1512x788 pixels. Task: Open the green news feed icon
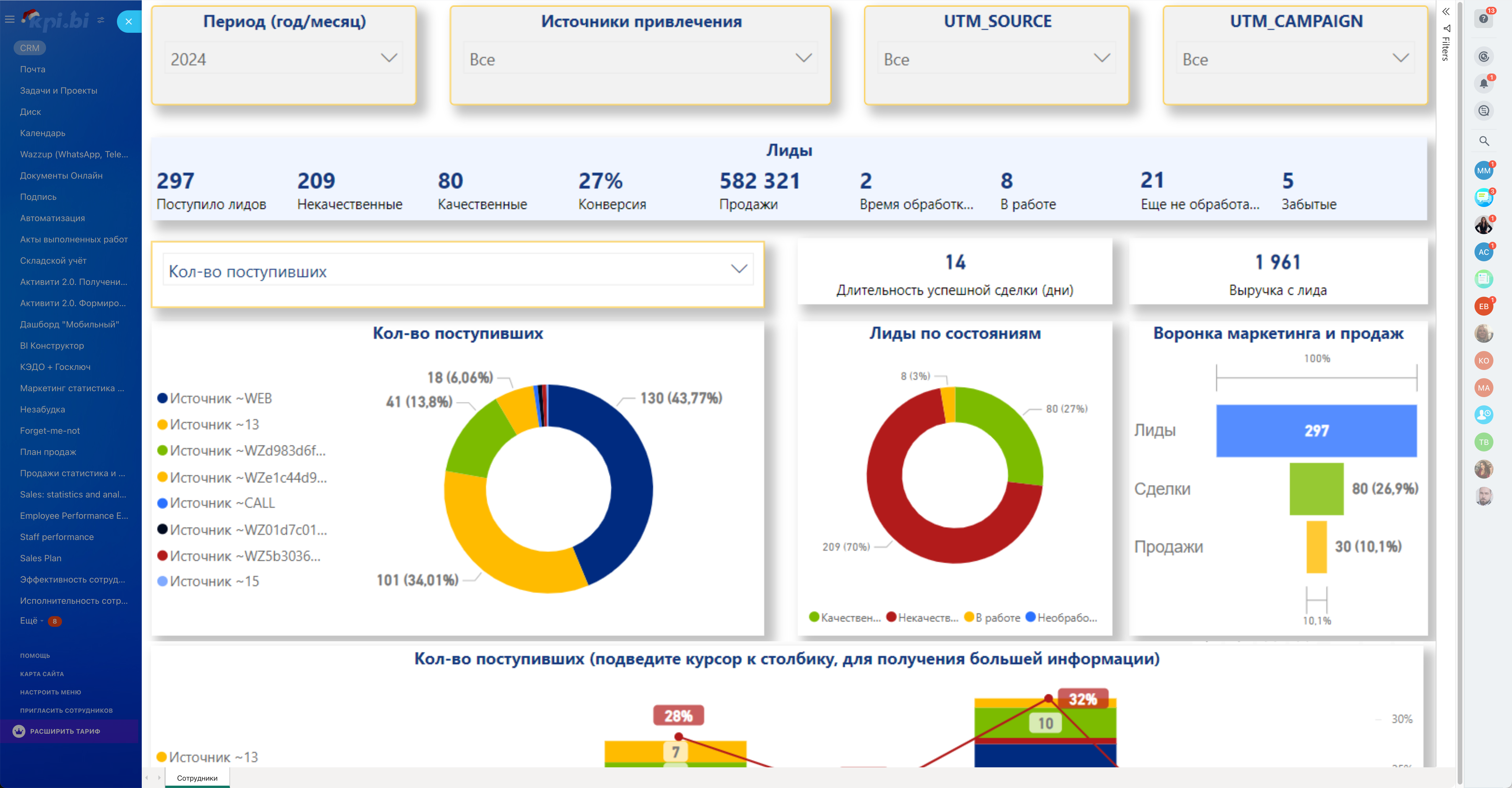1483,279
